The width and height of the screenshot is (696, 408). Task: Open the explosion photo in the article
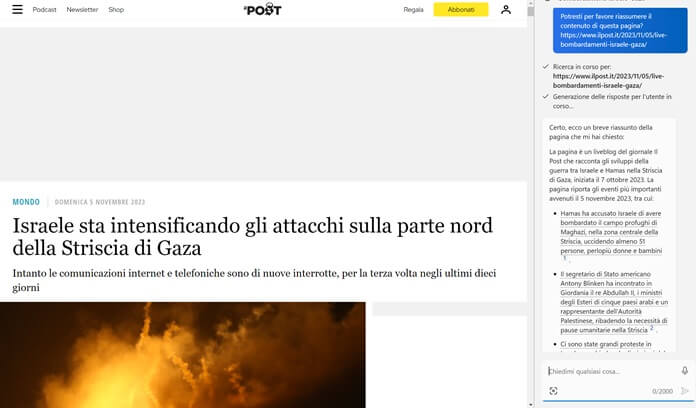(x=183, y=355)
